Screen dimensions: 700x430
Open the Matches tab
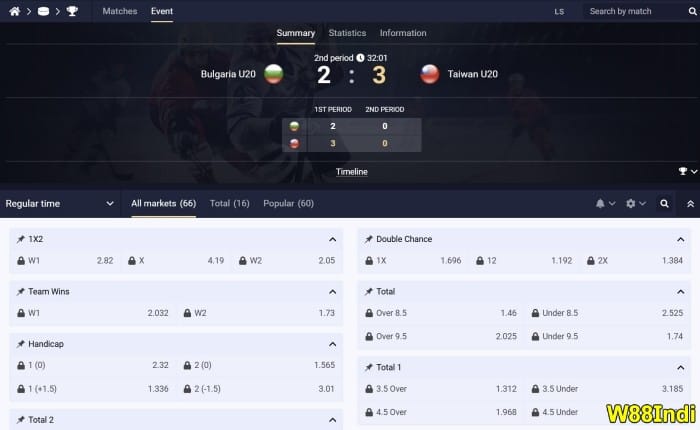(x=120, y=11)
